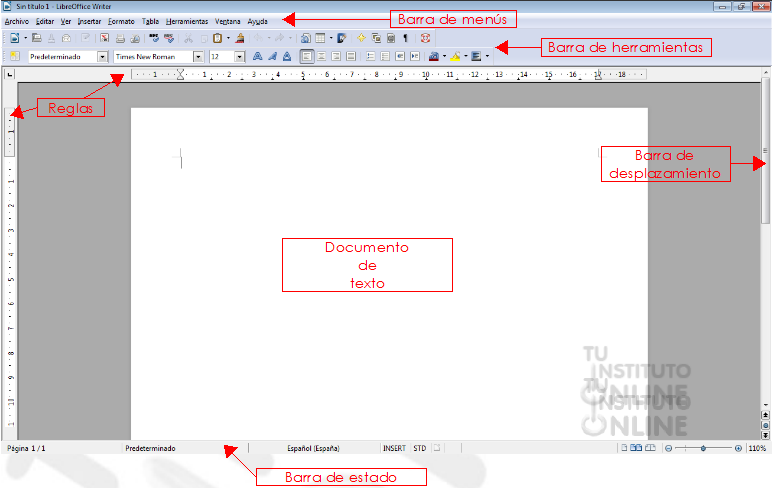Click the Print icon in toolbar
This screenshot has width=772, height=488.
pyautogui.click(x=120, y=38)
